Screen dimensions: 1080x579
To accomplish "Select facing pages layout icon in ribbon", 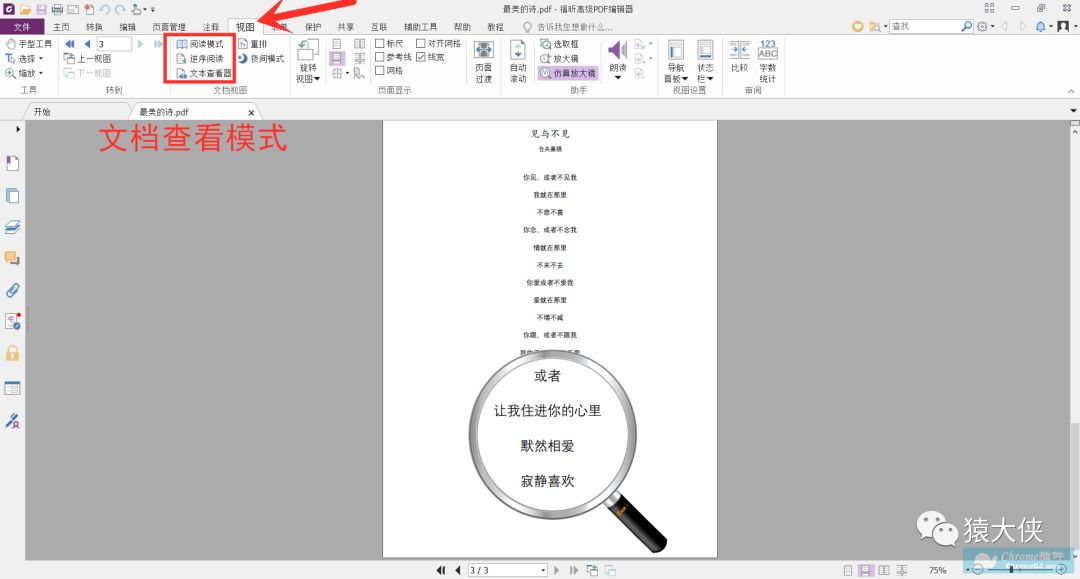I will tap(360, 43).
